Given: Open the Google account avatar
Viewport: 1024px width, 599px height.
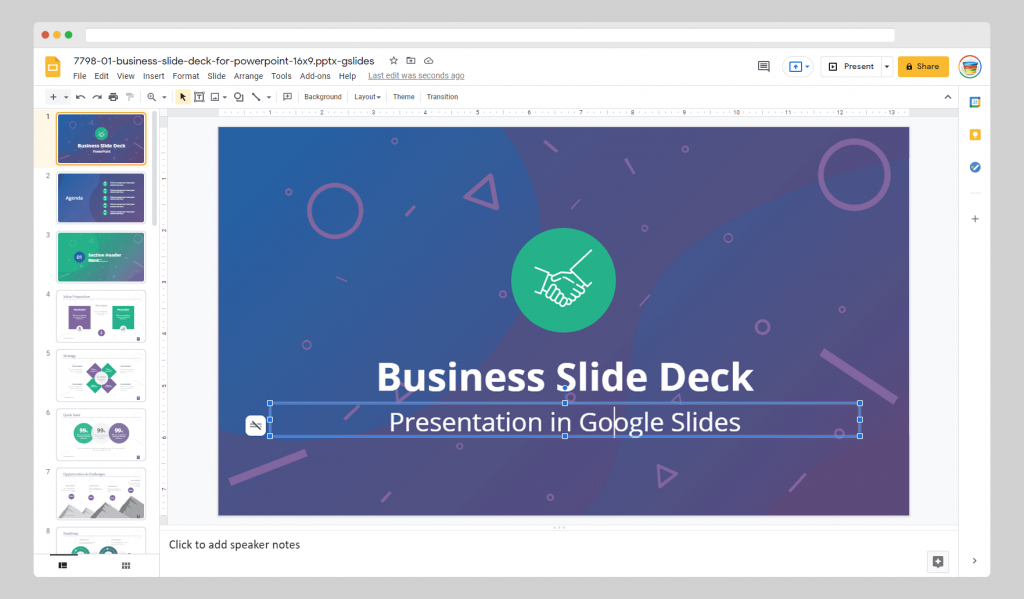Looking at the screenshot, I should (x=970, y=67).
